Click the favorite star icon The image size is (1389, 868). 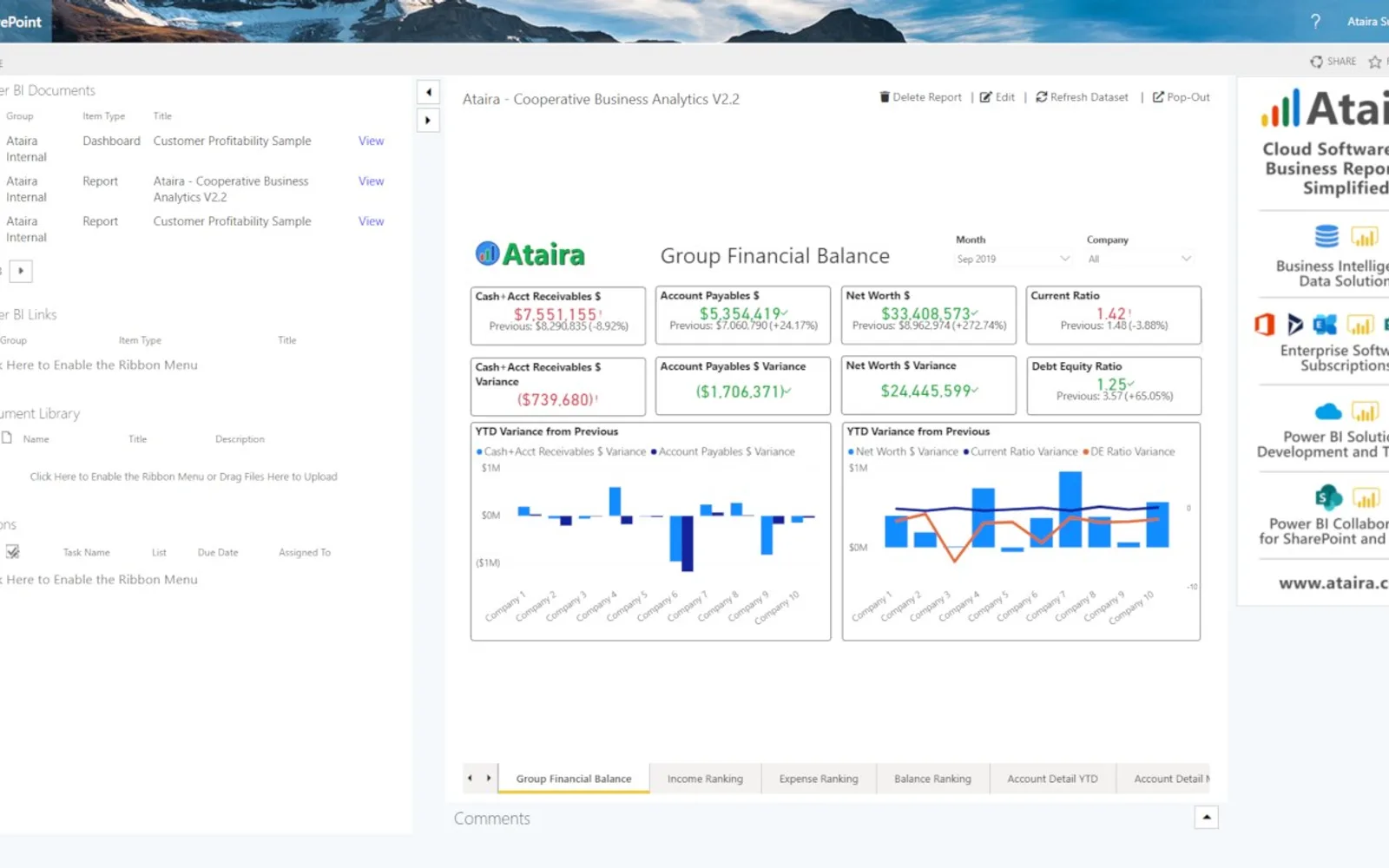1375,62
